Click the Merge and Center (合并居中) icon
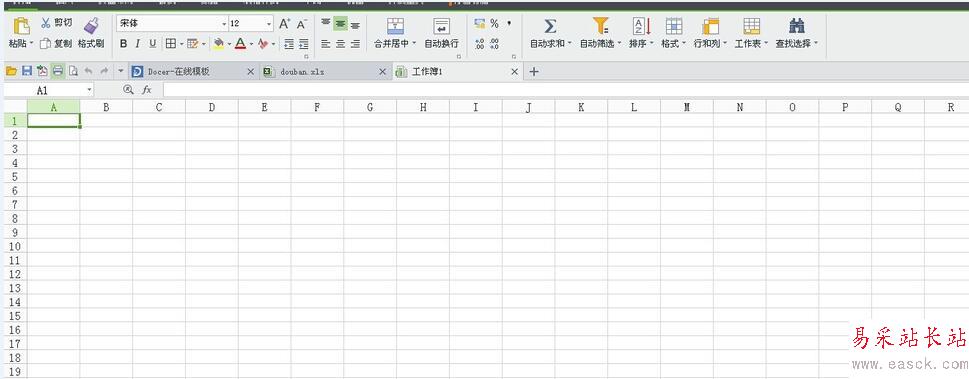 pos(395,26)
